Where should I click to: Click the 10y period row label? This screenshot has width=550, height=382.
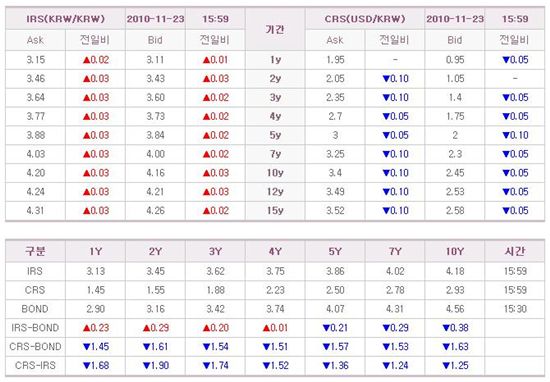(x=275, y=173)
